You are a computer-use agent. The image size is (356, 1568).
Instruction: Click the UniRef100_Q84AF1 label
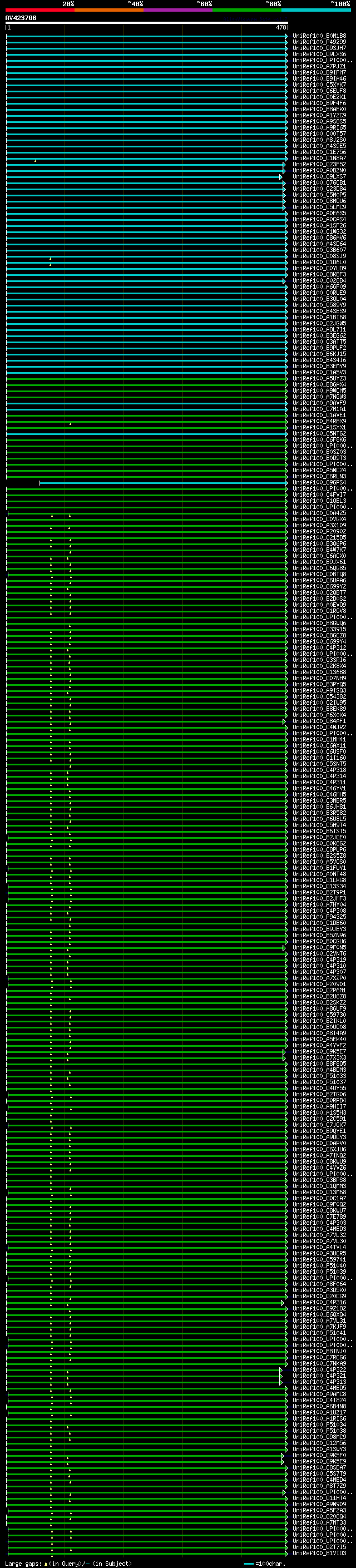[319, 721]
